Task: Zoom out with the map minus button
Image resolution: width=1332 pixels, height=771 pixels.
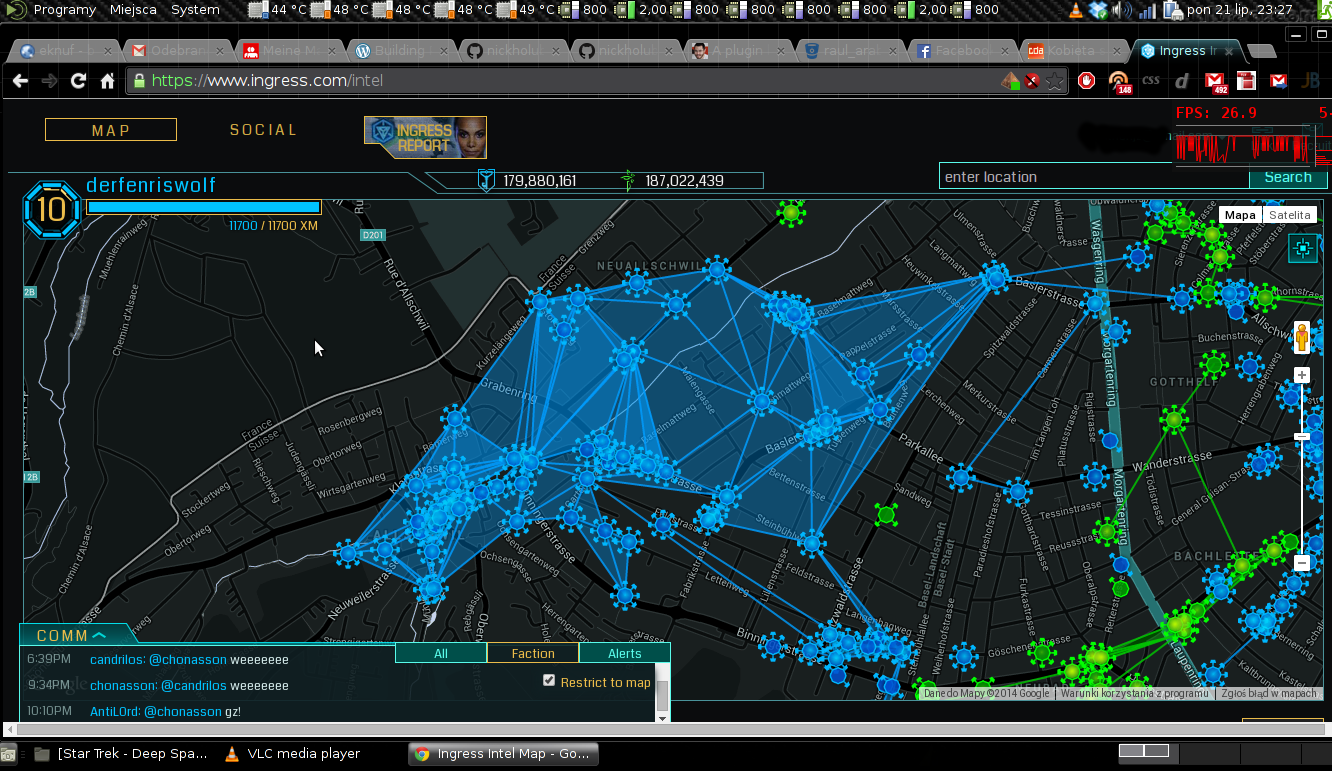Action: (x=1301, y=563)
